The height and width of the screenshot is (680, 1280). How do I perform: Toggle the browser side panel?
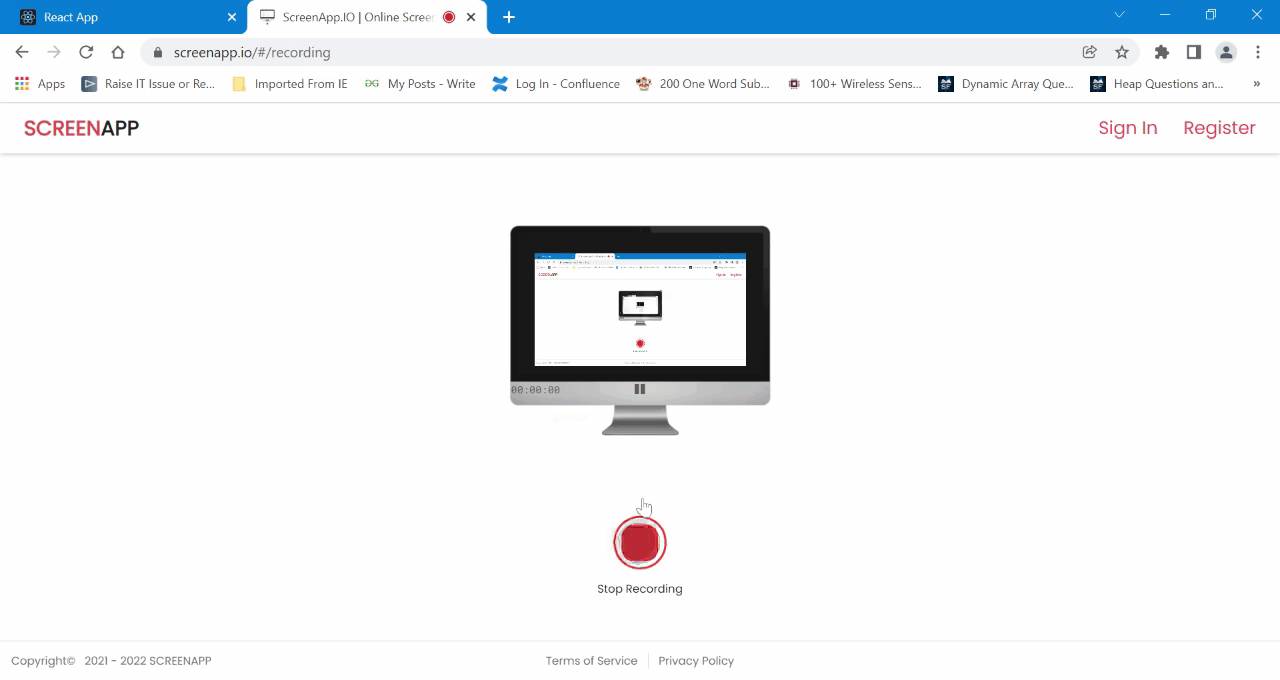pos(1194,52)
